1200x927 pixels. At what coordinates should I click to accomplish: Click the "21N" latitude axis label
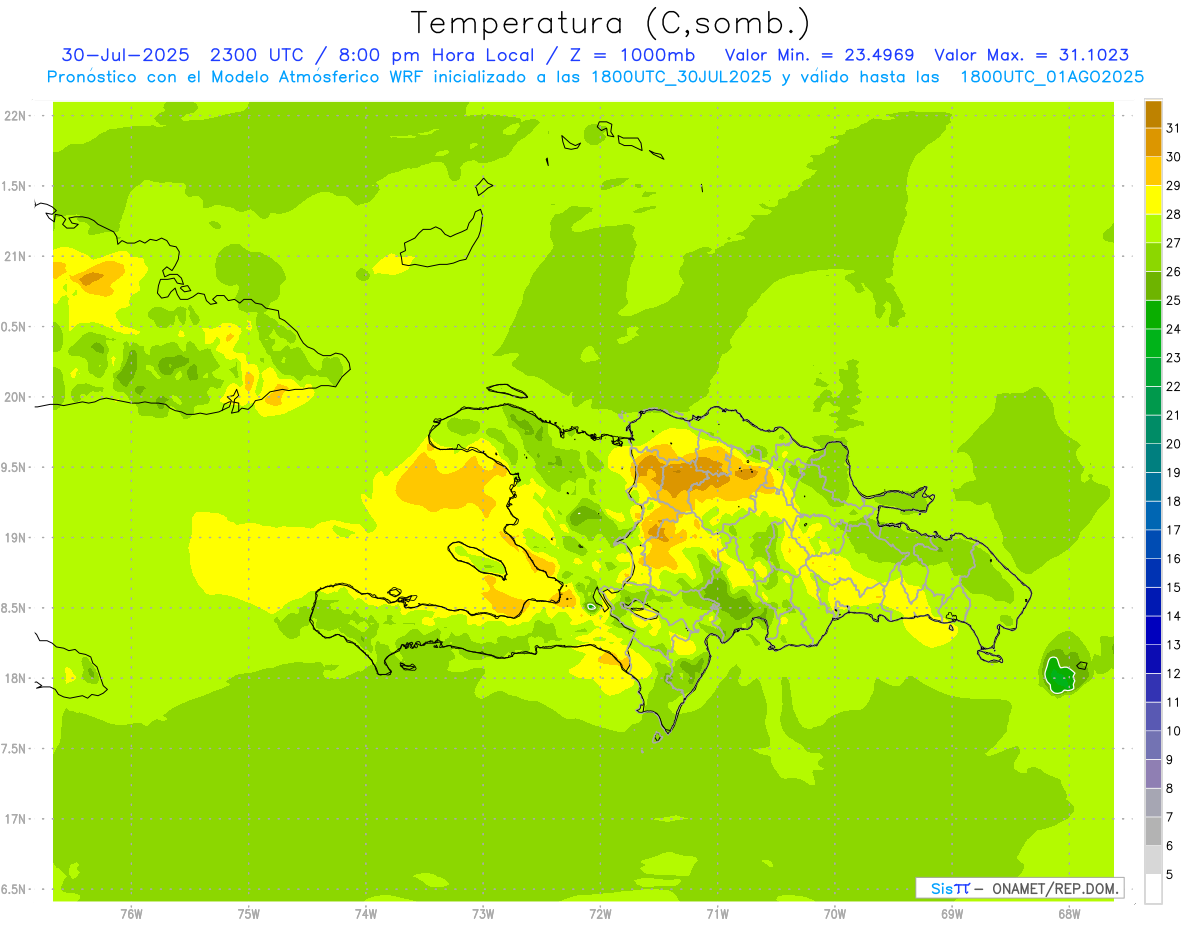coord(15,256)
